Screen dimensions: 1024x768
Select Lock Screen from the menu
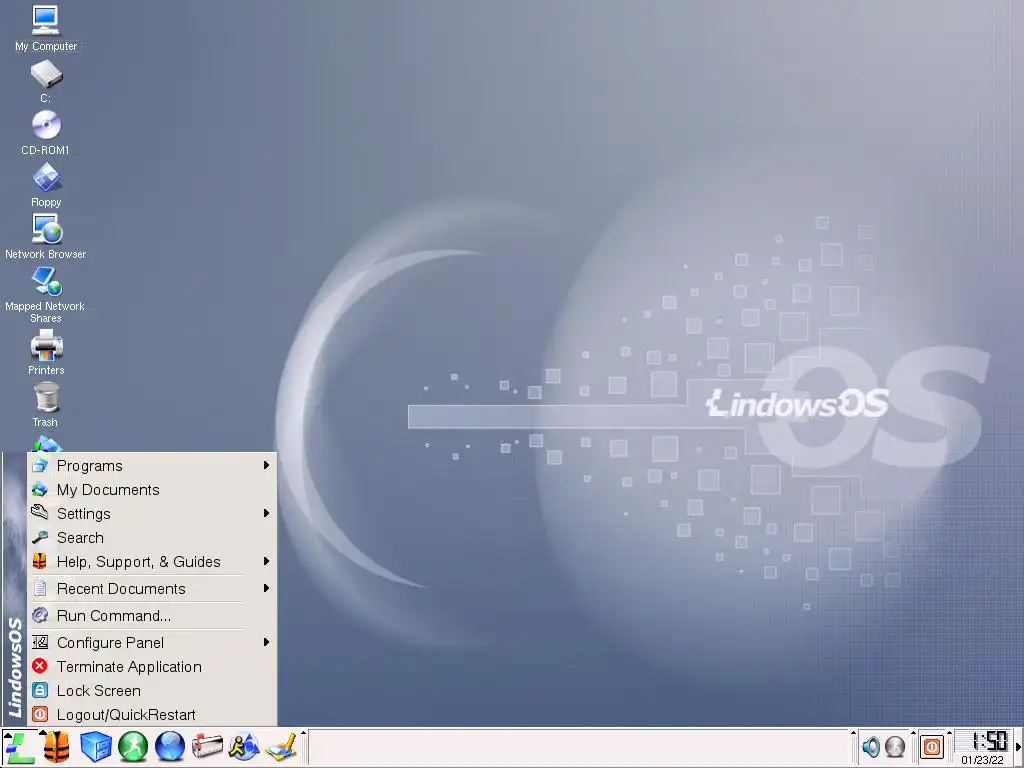tap(152, 691)
